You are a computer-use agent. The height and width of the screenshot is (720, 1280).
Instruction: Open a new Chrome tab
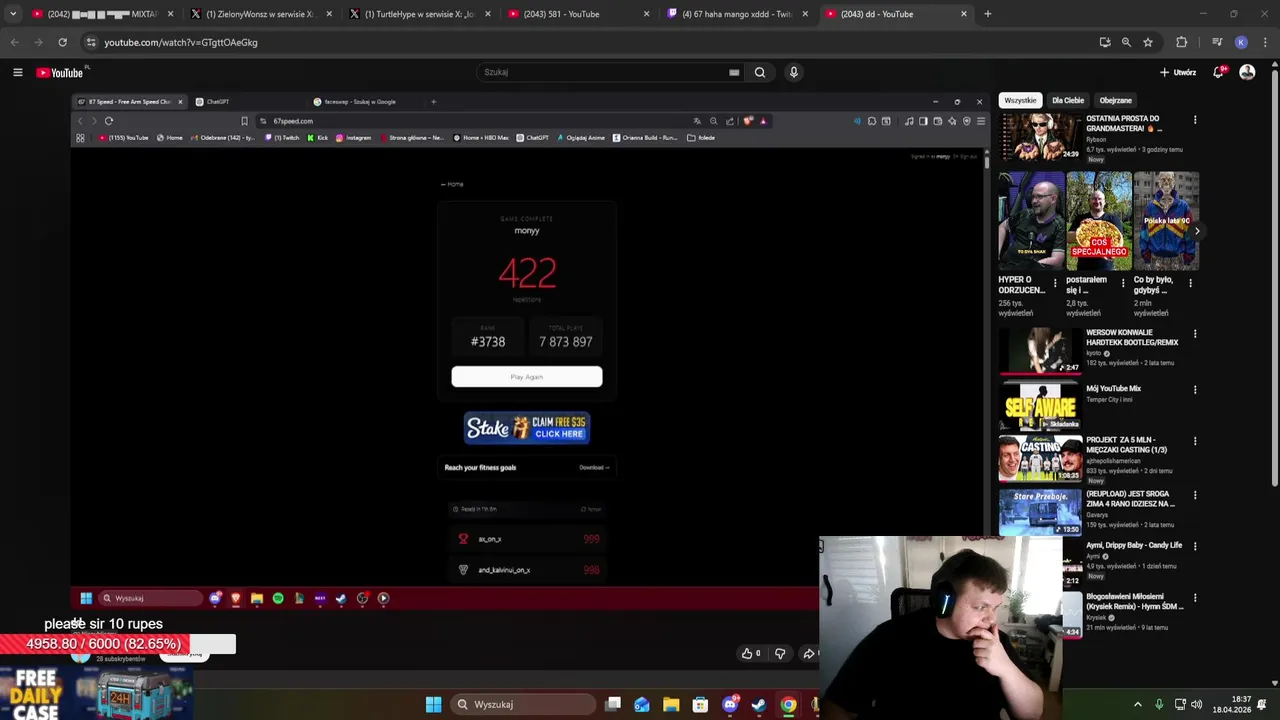(988, 14)
